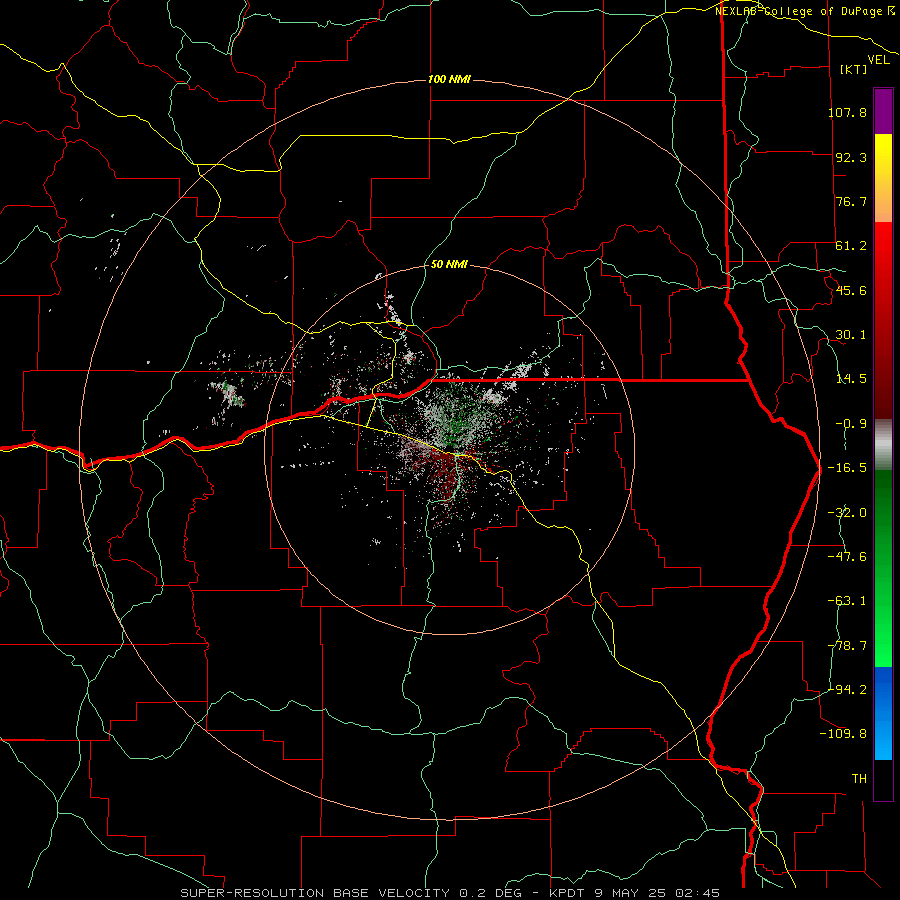Click the yellow-orange segment of the color bar
The width and height of the screenshot is (900, 900).
(x=883, y=178)
